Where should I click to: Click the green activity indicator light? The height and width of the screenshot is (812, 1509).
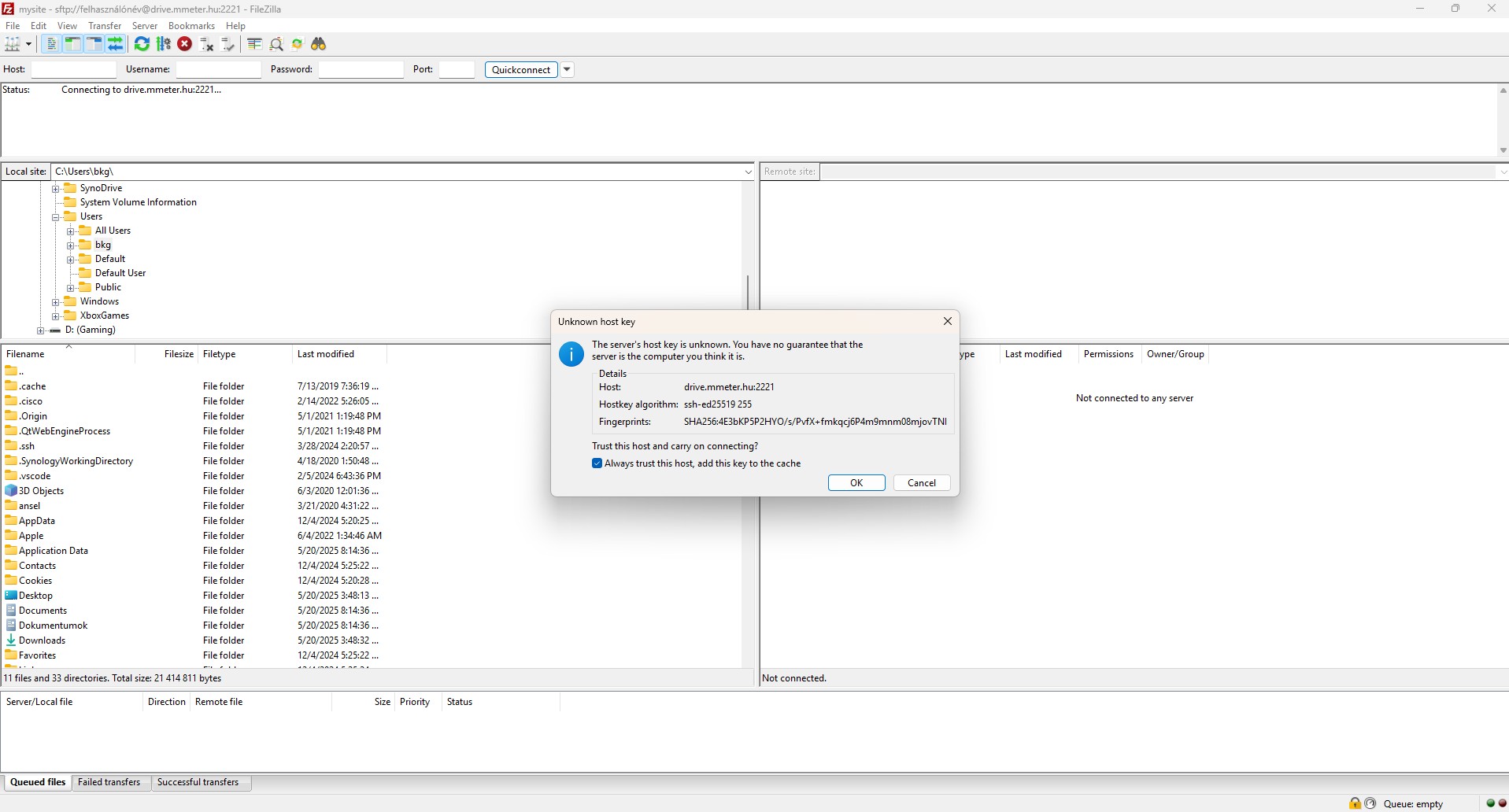[x=1490, y=803]
